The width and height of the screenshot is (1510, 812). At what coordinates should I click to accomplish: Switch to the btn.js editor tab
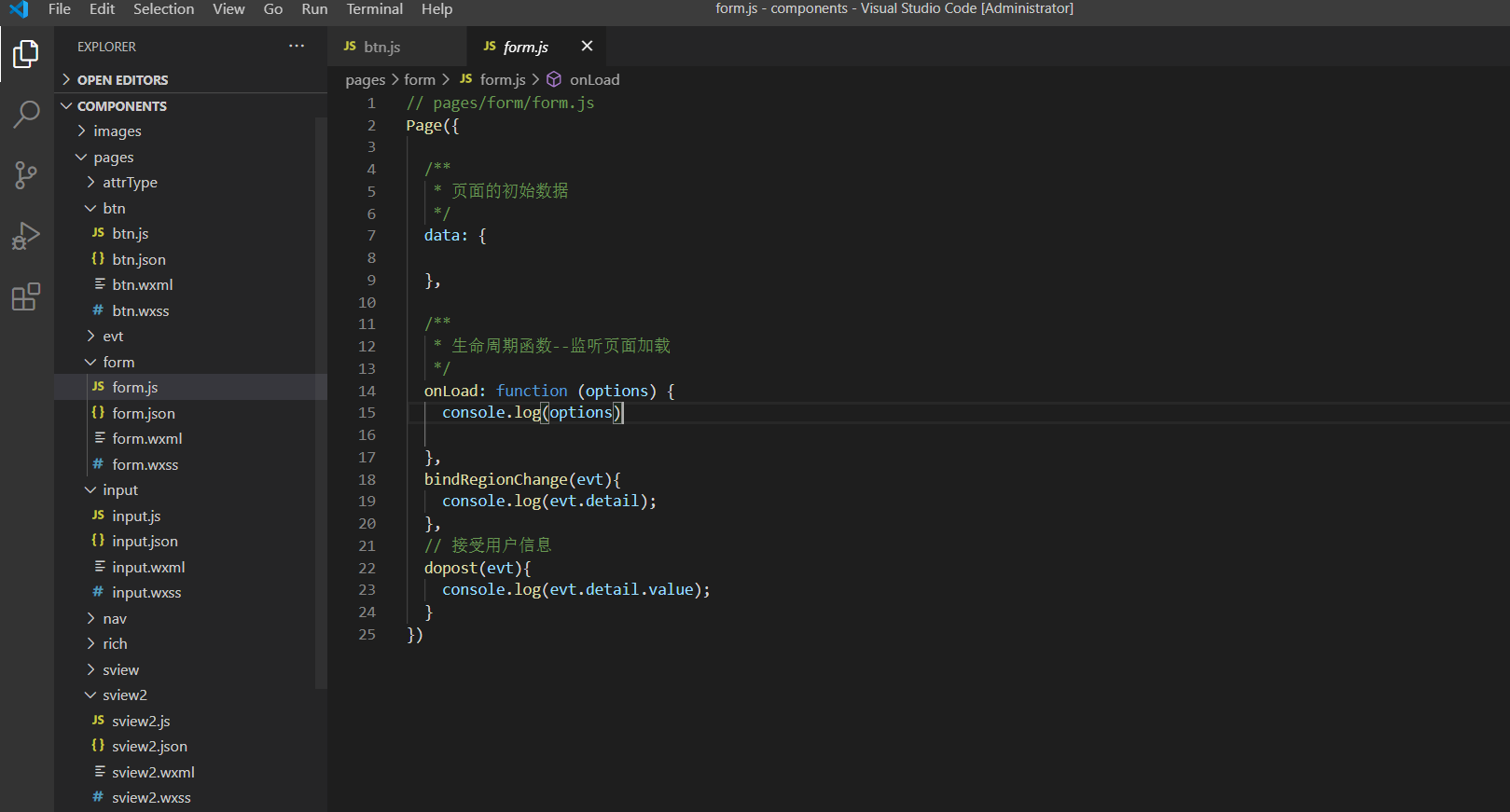click(396, 46)
